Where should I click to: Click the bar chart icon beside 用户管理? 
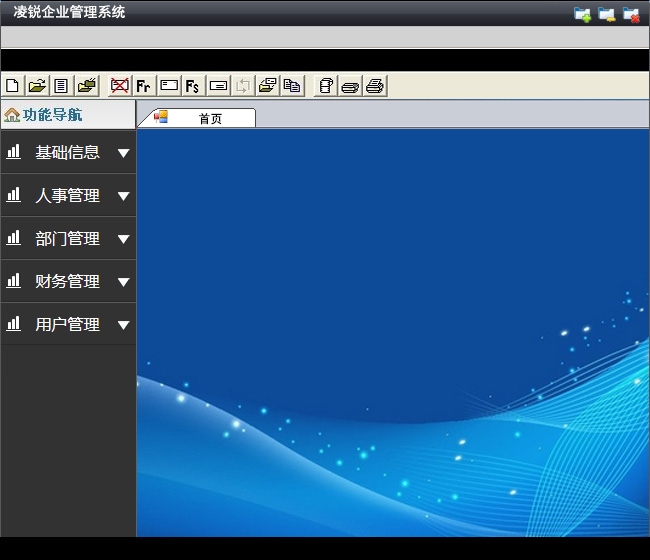click(14, 324)
